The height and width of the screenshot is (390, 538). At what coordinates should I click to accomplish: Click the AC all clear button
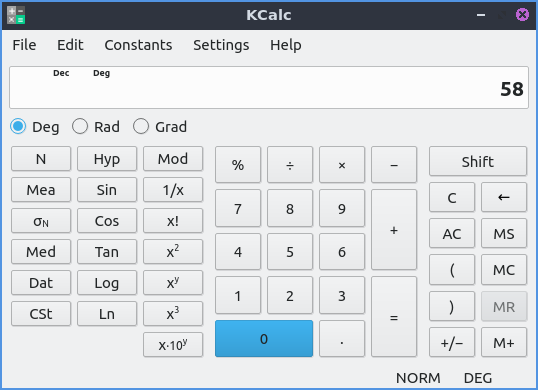coord(452,234)
